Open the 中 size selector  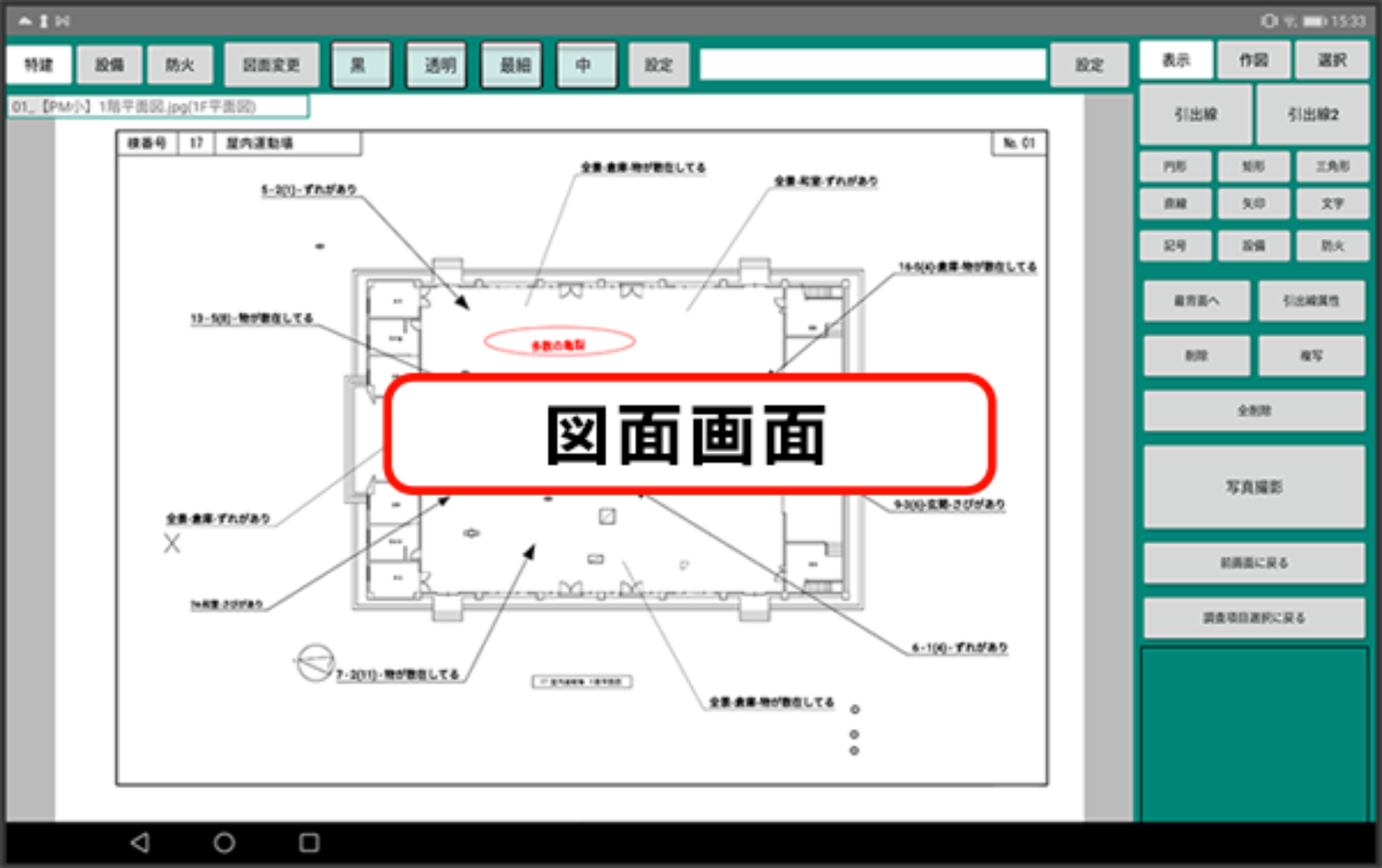(587, 65)
